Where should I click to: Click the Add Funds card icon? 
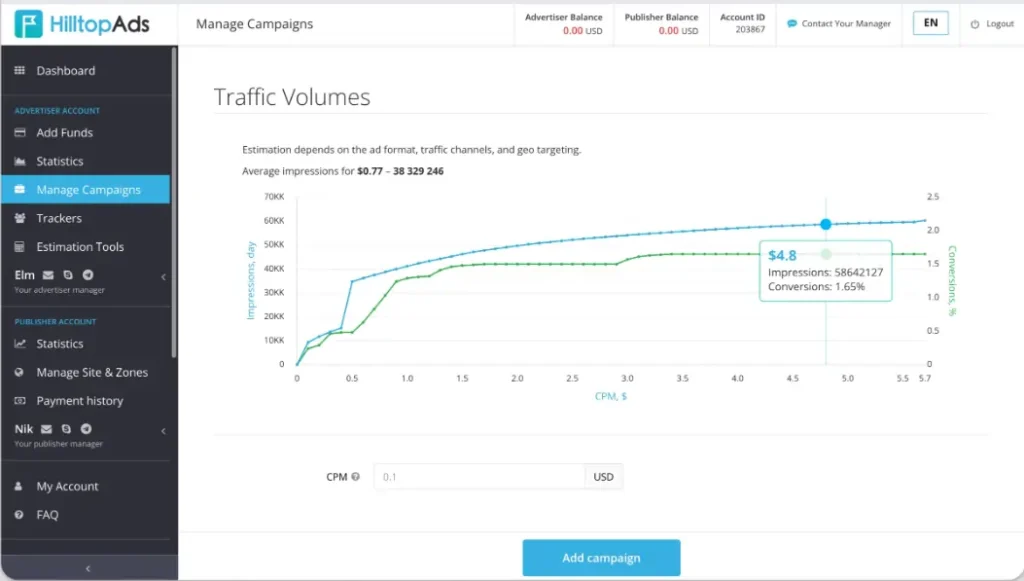click(20, 133)
